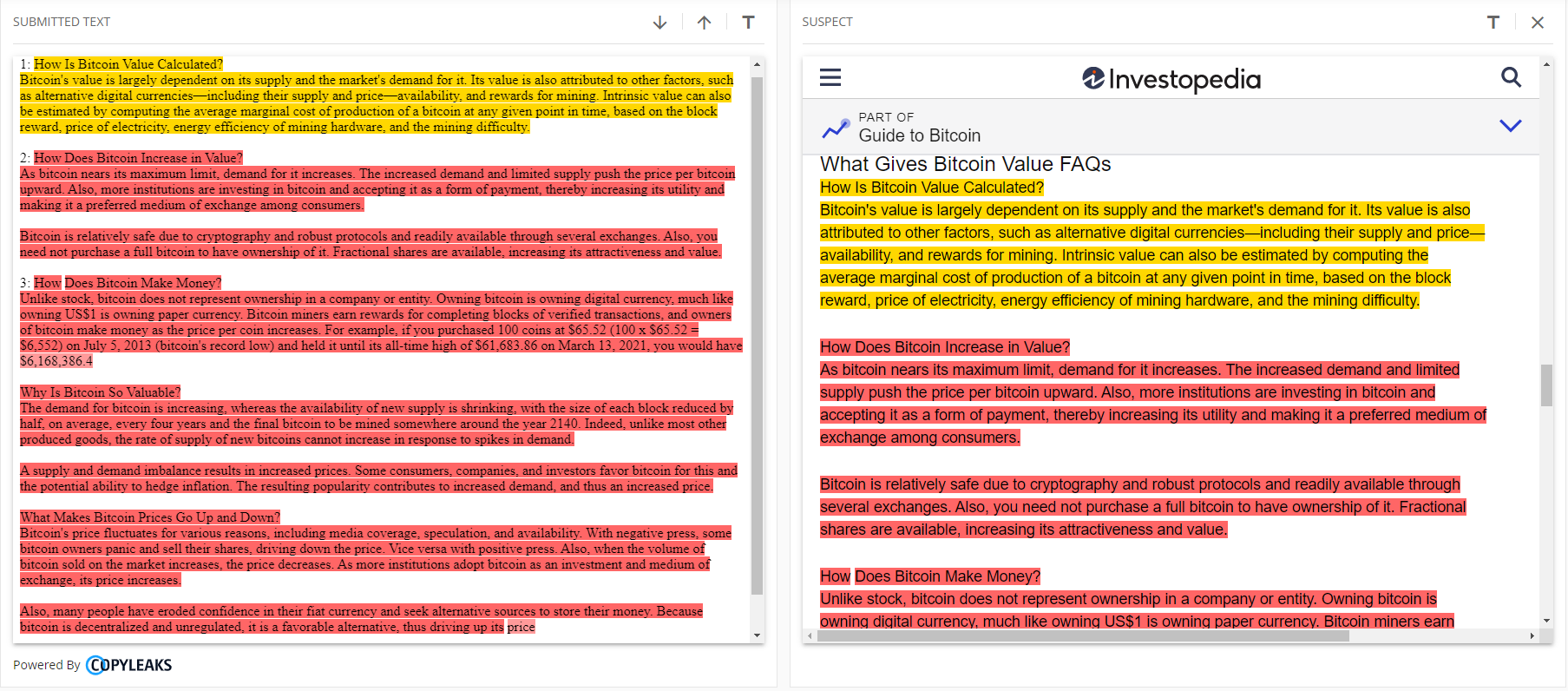
Task: Jump to previous match with up arrow
Action: [x=704, y=23]
